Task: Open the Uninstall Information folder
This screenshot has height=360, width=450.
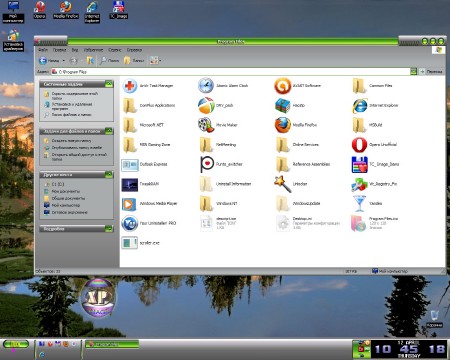Action: click(206, 184)
